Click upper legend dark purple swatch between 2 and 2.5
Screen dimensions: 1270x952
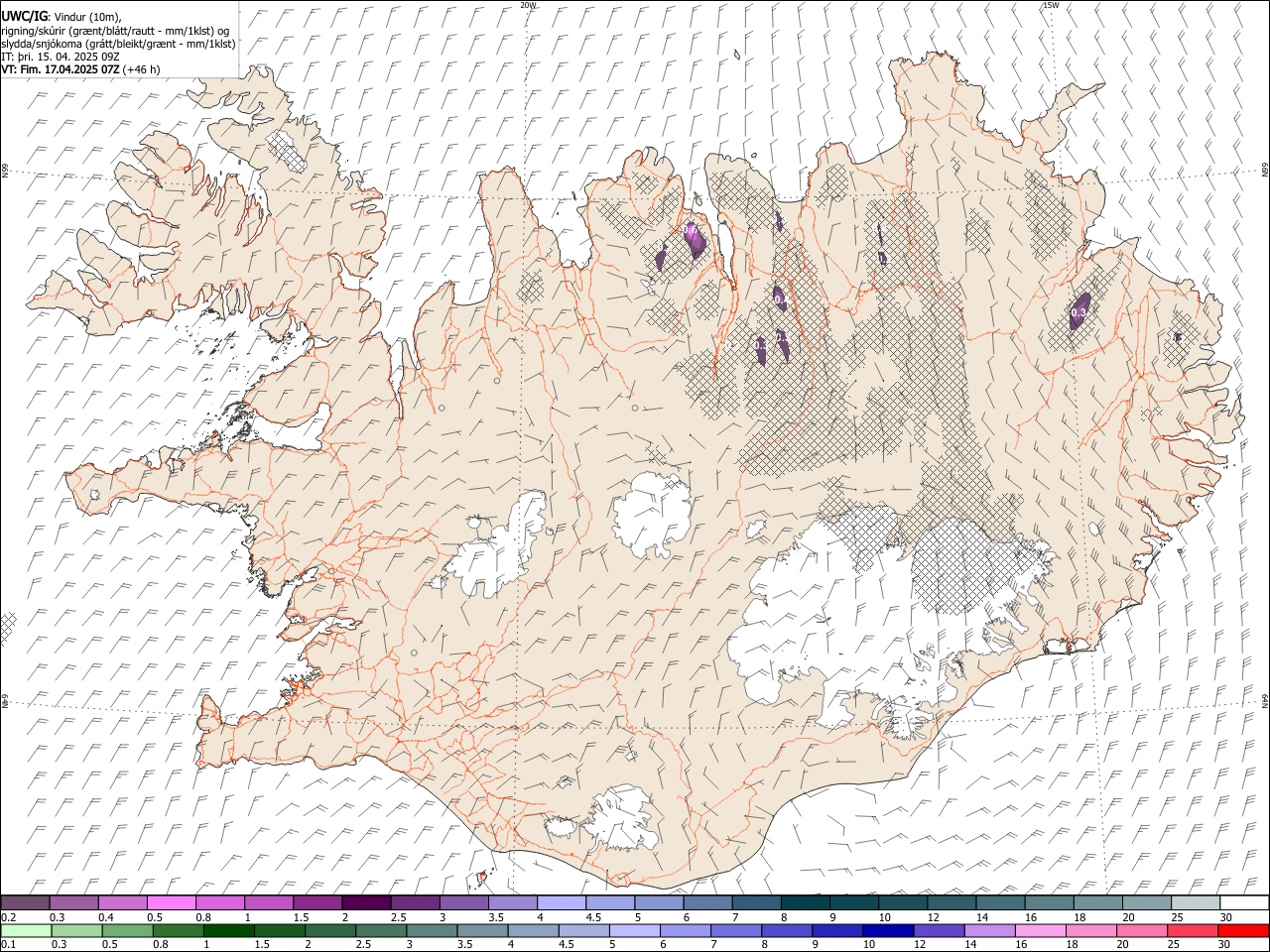coord(366,902)
